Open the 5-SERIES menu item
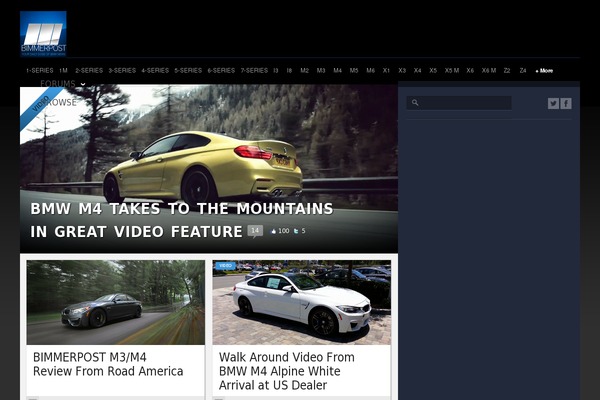The image size is (600, 400). (188, 70)
